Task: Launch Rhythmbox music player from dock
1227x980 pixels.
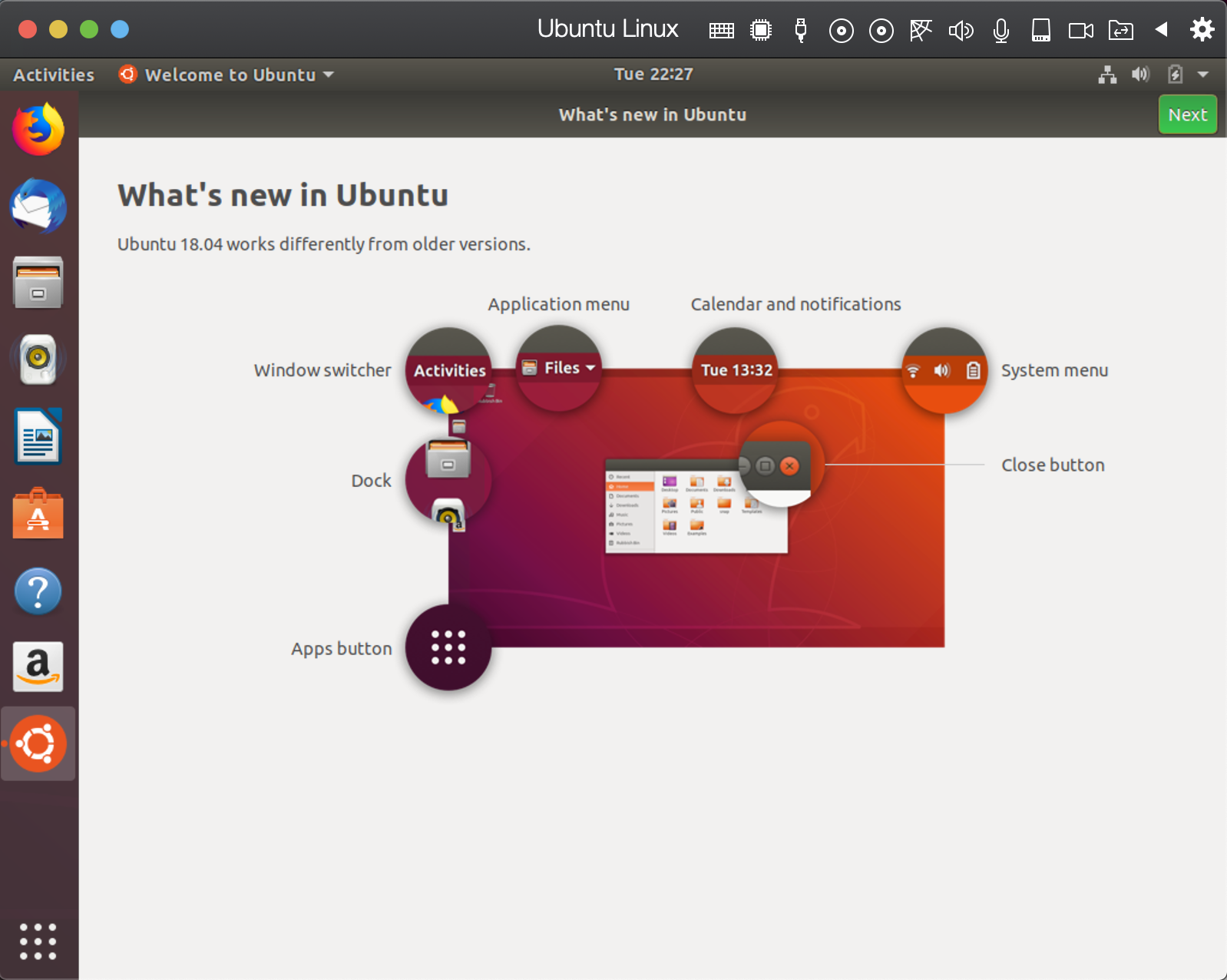Action: (38, 359)
